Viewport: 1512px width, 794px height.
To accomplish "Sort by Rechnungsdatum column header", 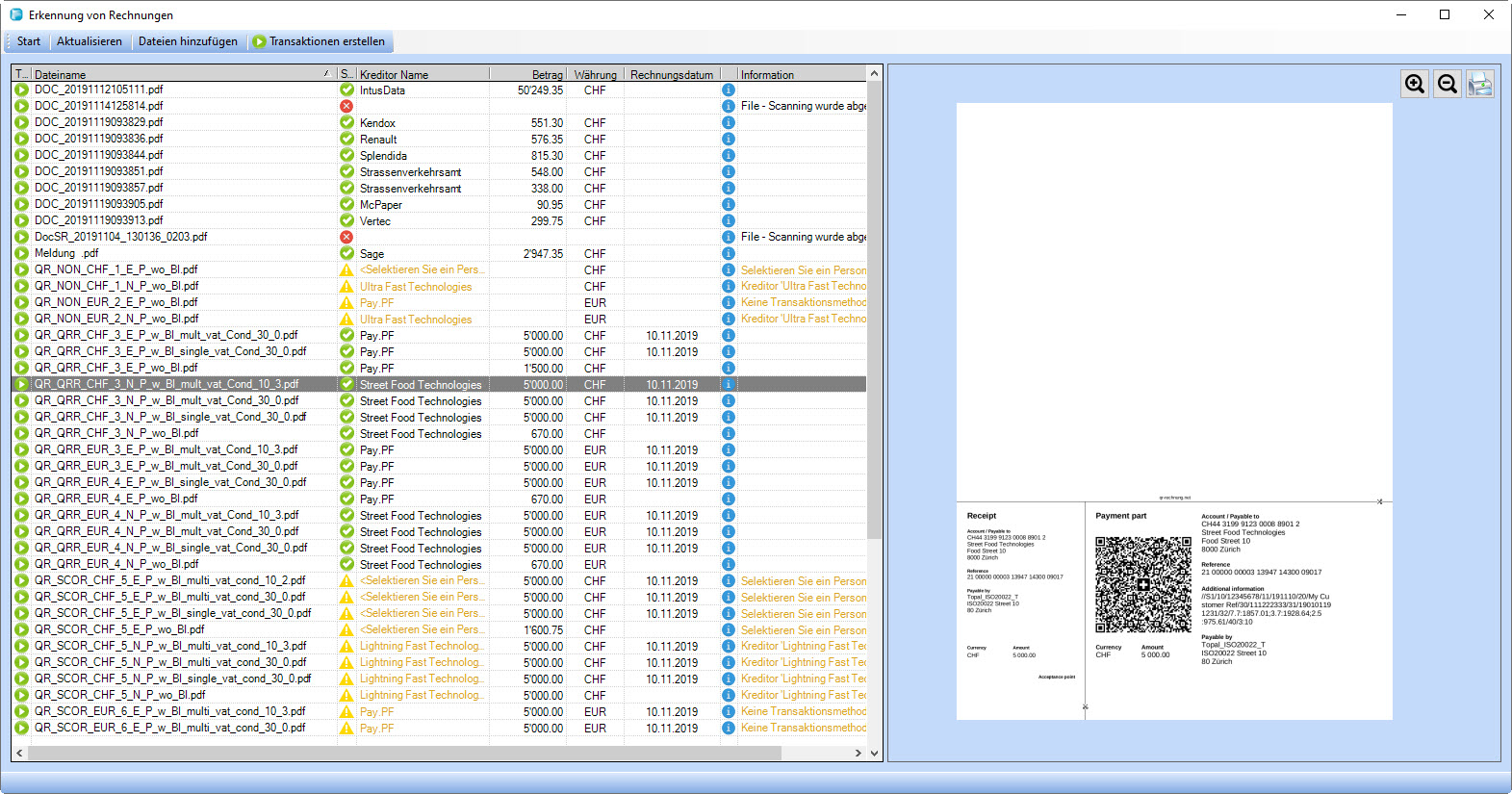I will point(672,74).
